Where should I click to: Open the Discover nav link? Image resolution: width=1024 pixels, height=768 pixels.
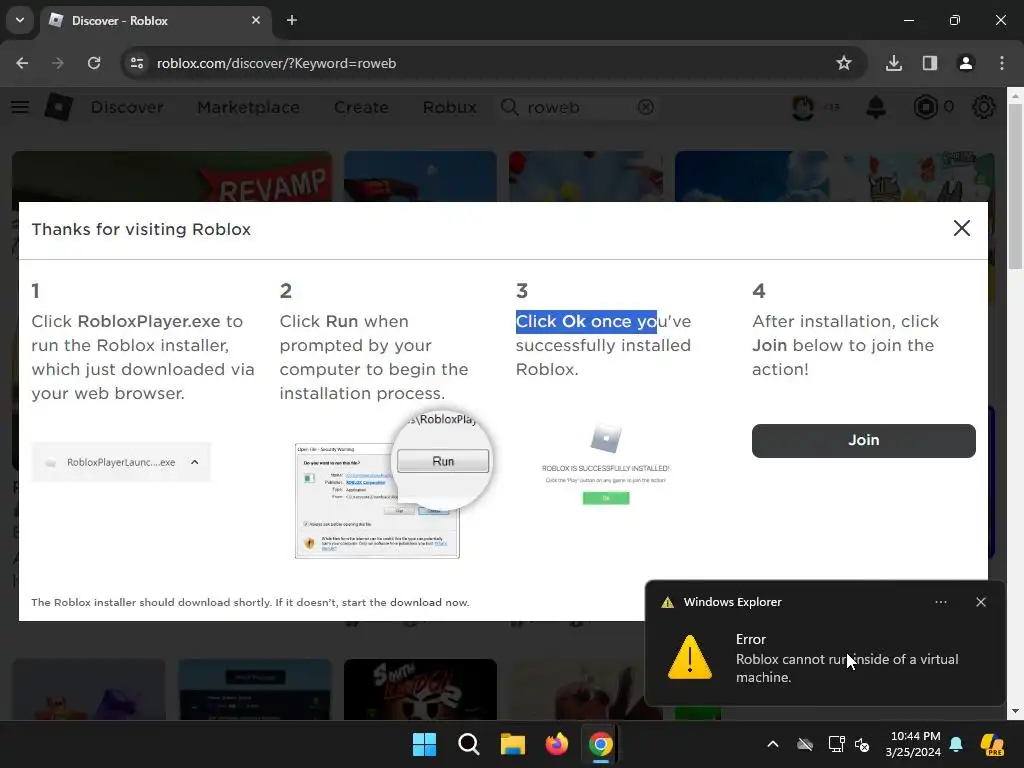(x=127, y=107)
